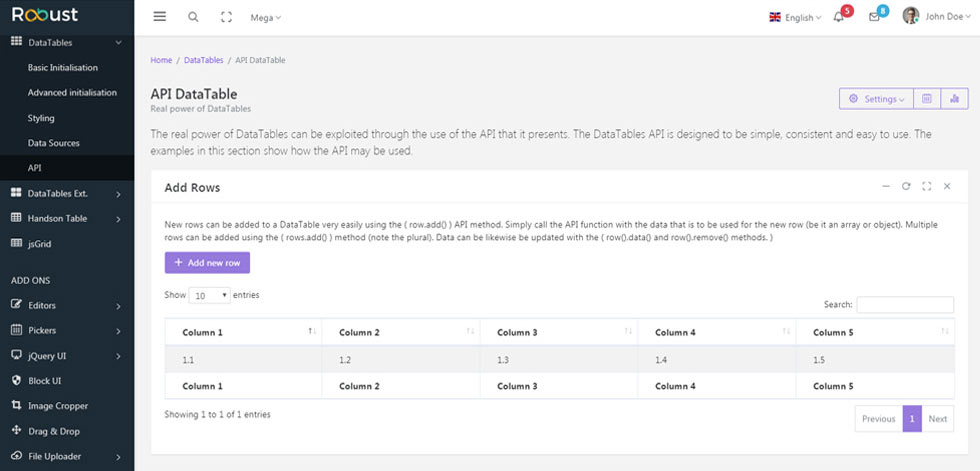Collapse the Add Rows card with minus icon
The width and height of the screenshot is (980, 471).
coord(886,186)
